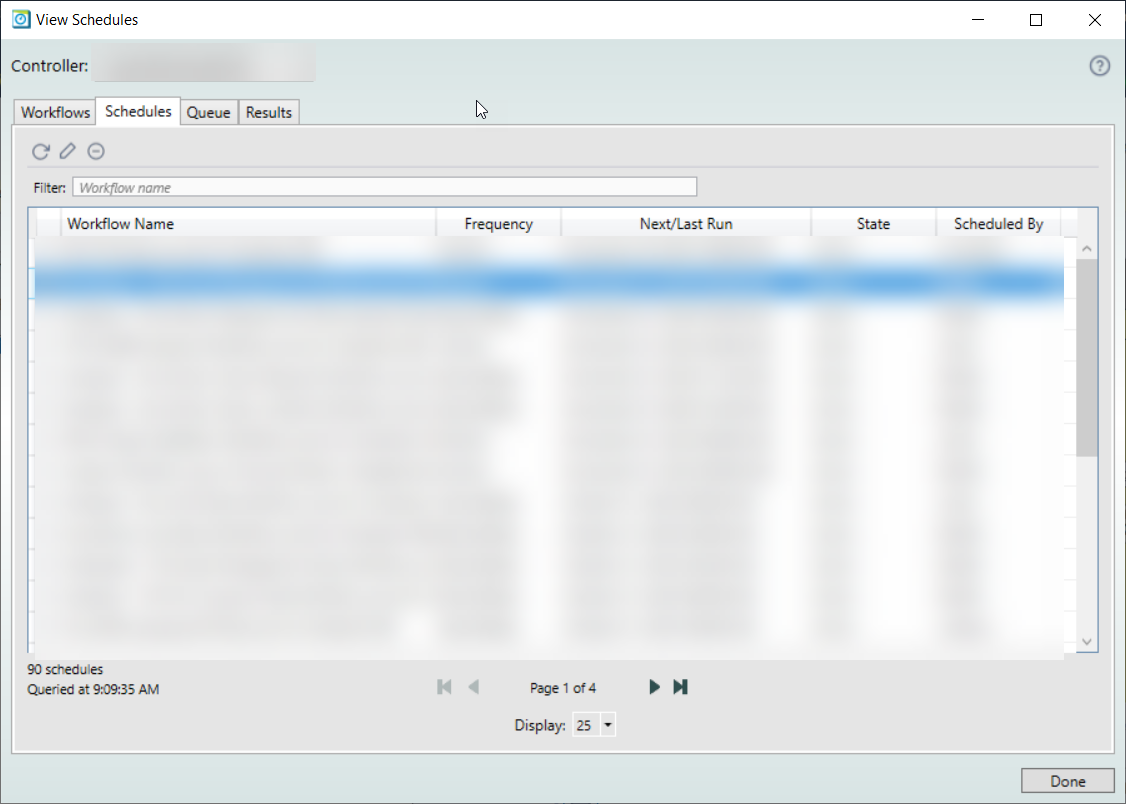Select the edit schedule pencil icon
1126x804 pixels.
[67, 150]
